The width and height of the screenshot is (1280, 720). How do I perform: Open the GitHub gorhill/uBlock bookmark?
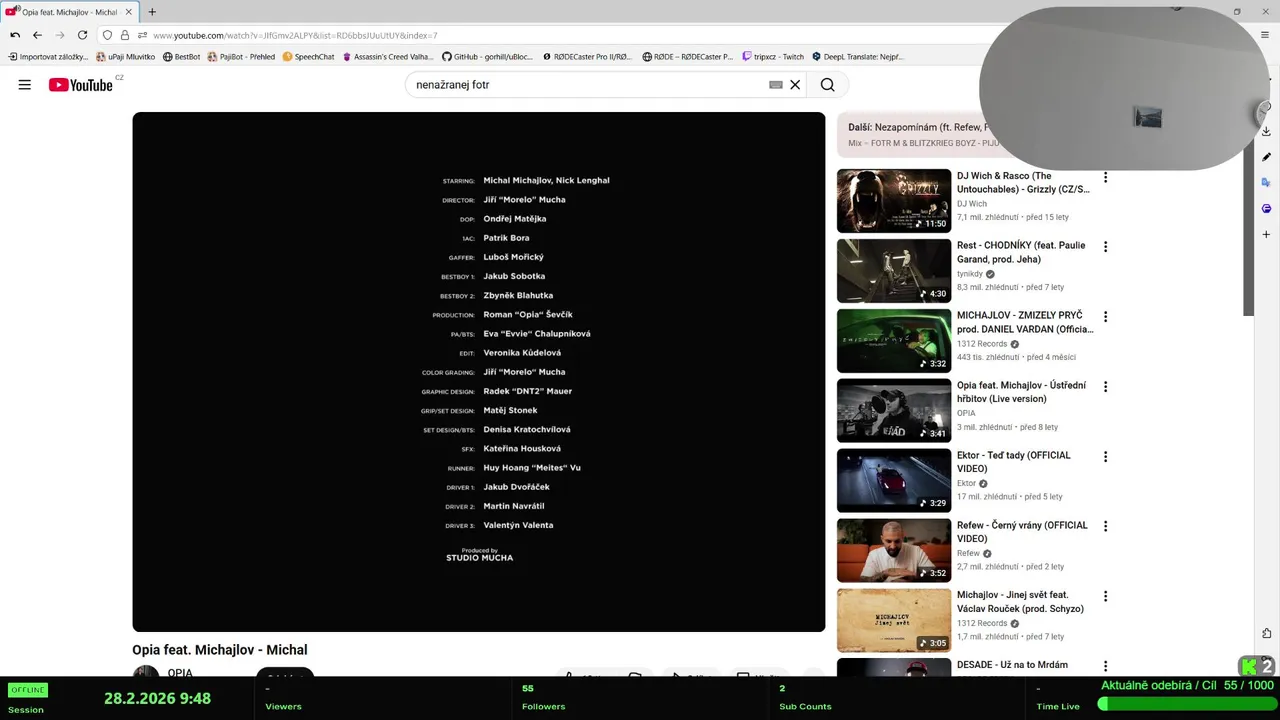pos(487,57)
